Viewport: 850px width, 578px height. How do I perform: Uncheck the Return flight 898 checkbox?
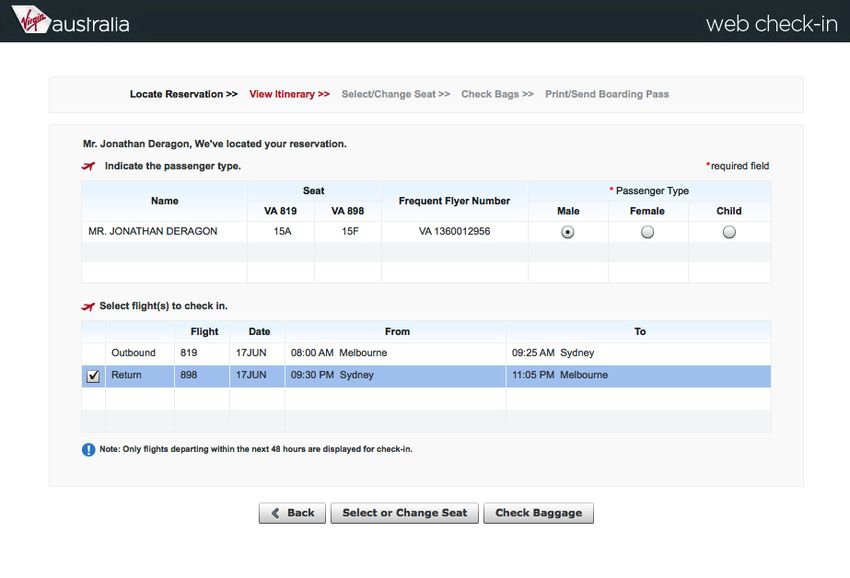pyautogui.click(x=93, y=376)
